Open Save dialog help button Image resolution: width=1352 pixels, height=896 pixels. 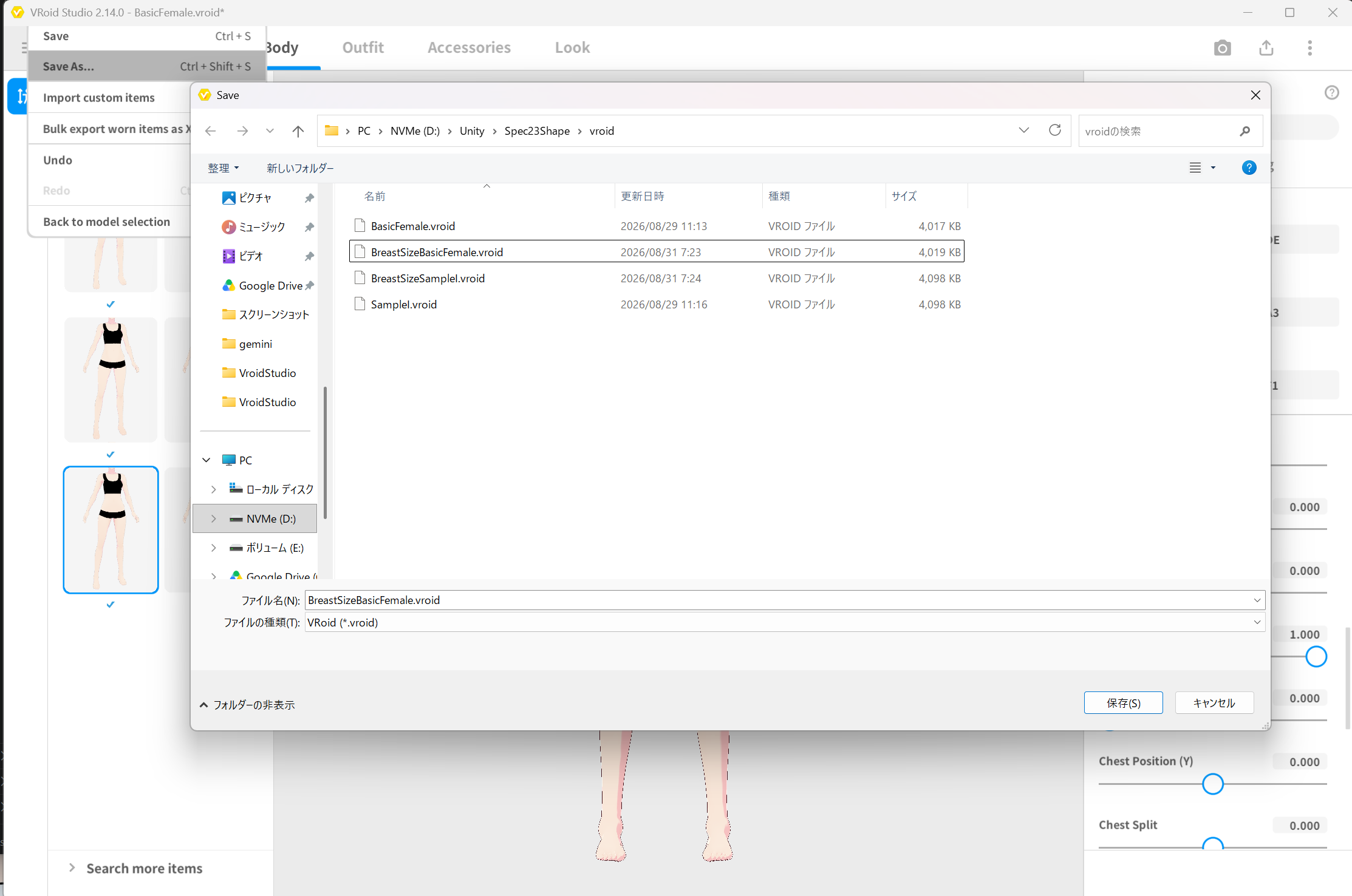(x=1249, y=168)
